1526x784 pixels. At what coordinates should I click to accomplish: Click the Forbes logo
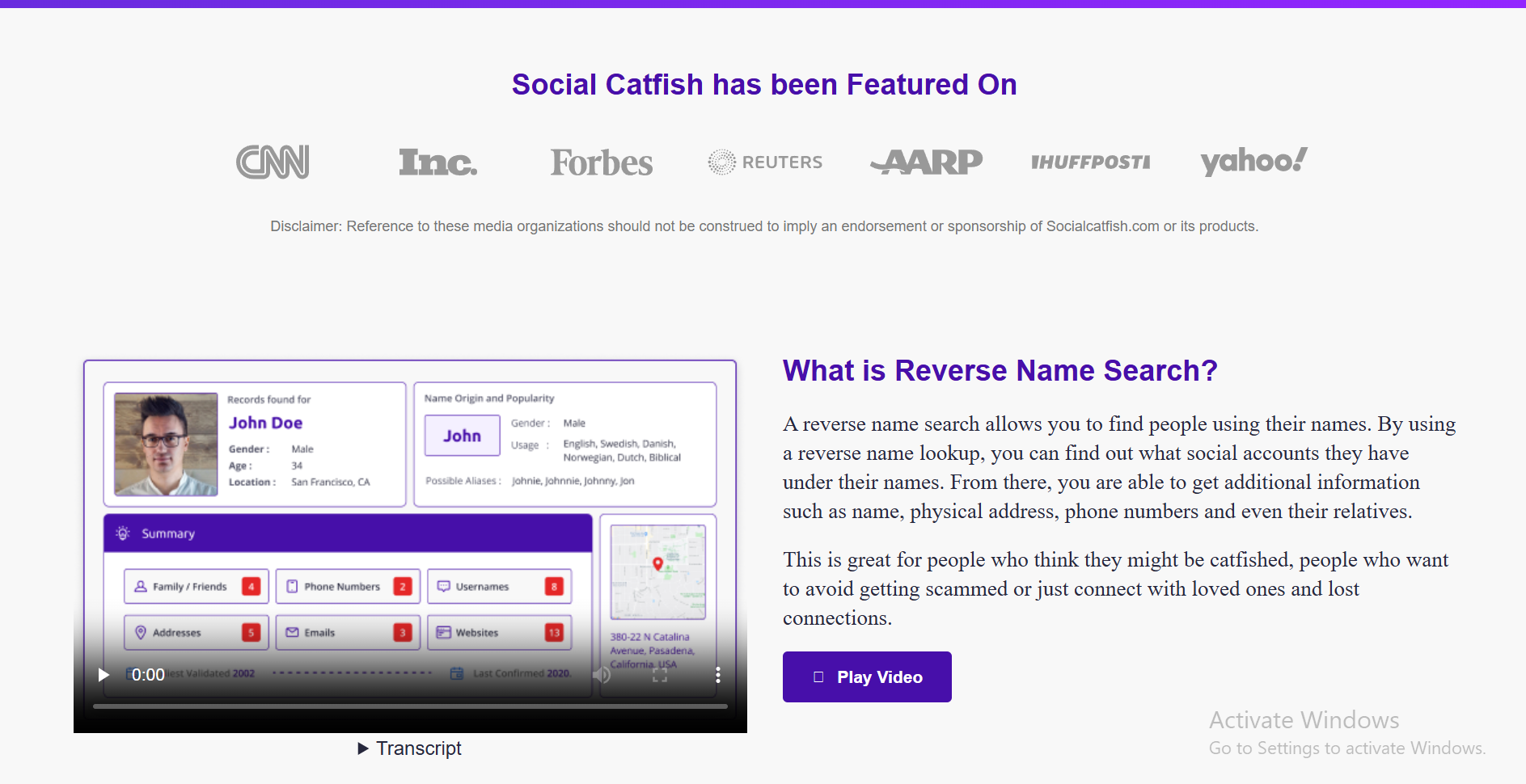pyautogui.click(x=601, y=162)
